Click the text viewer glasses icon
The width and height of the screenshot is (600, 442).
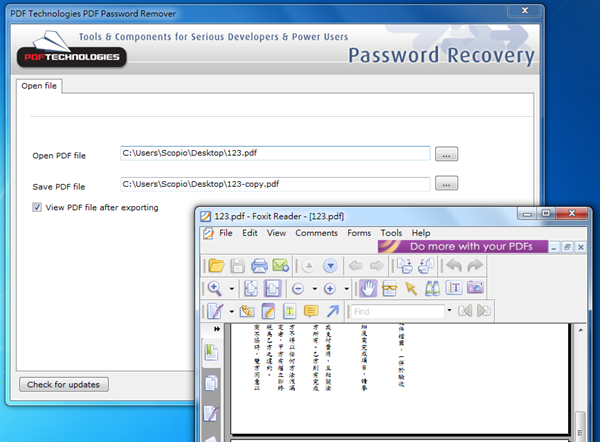pyautogui.click(x=389, y=289)
